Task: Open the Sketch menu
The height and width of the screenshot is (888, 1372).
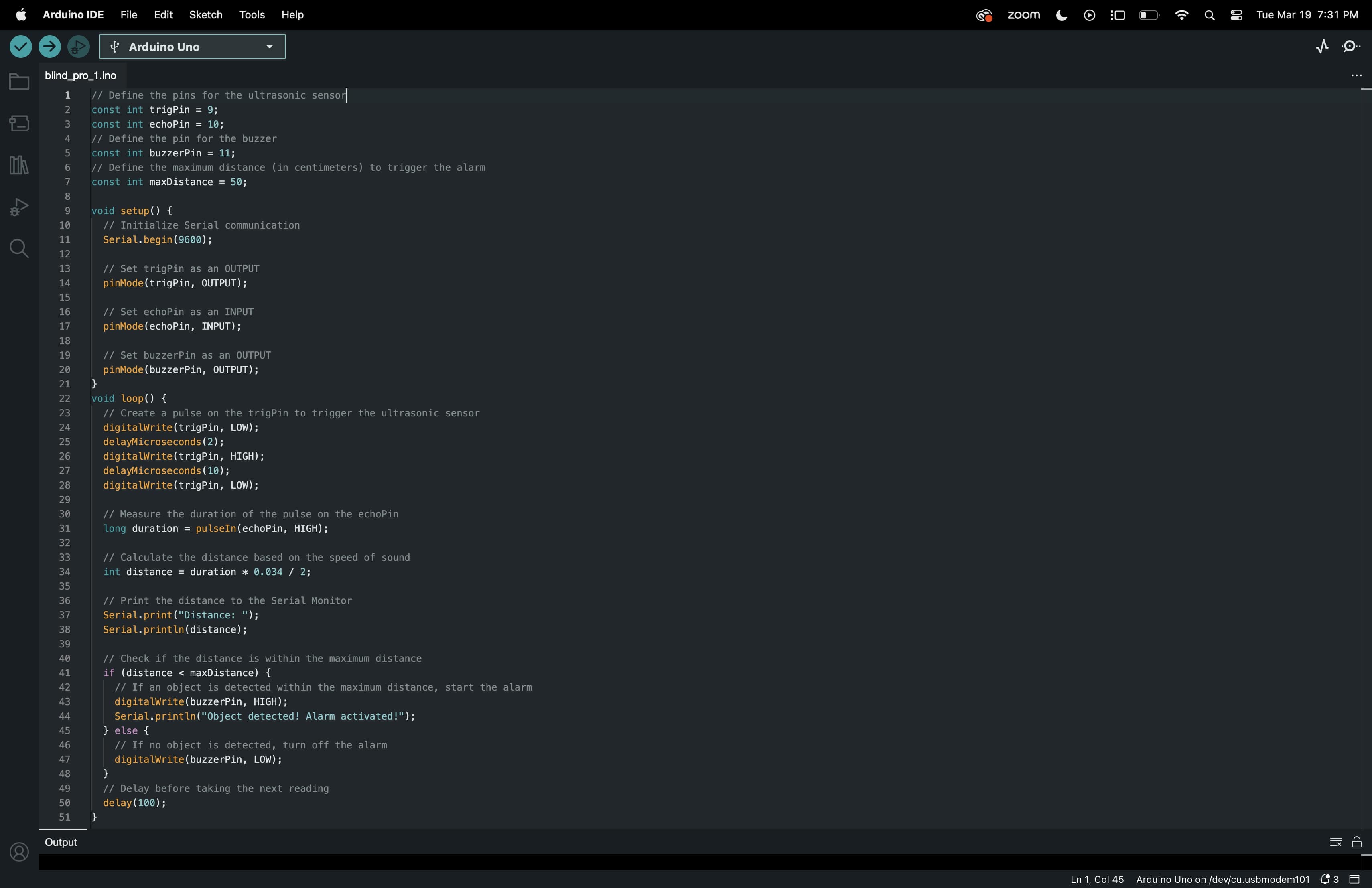Action: click(205, 15)
